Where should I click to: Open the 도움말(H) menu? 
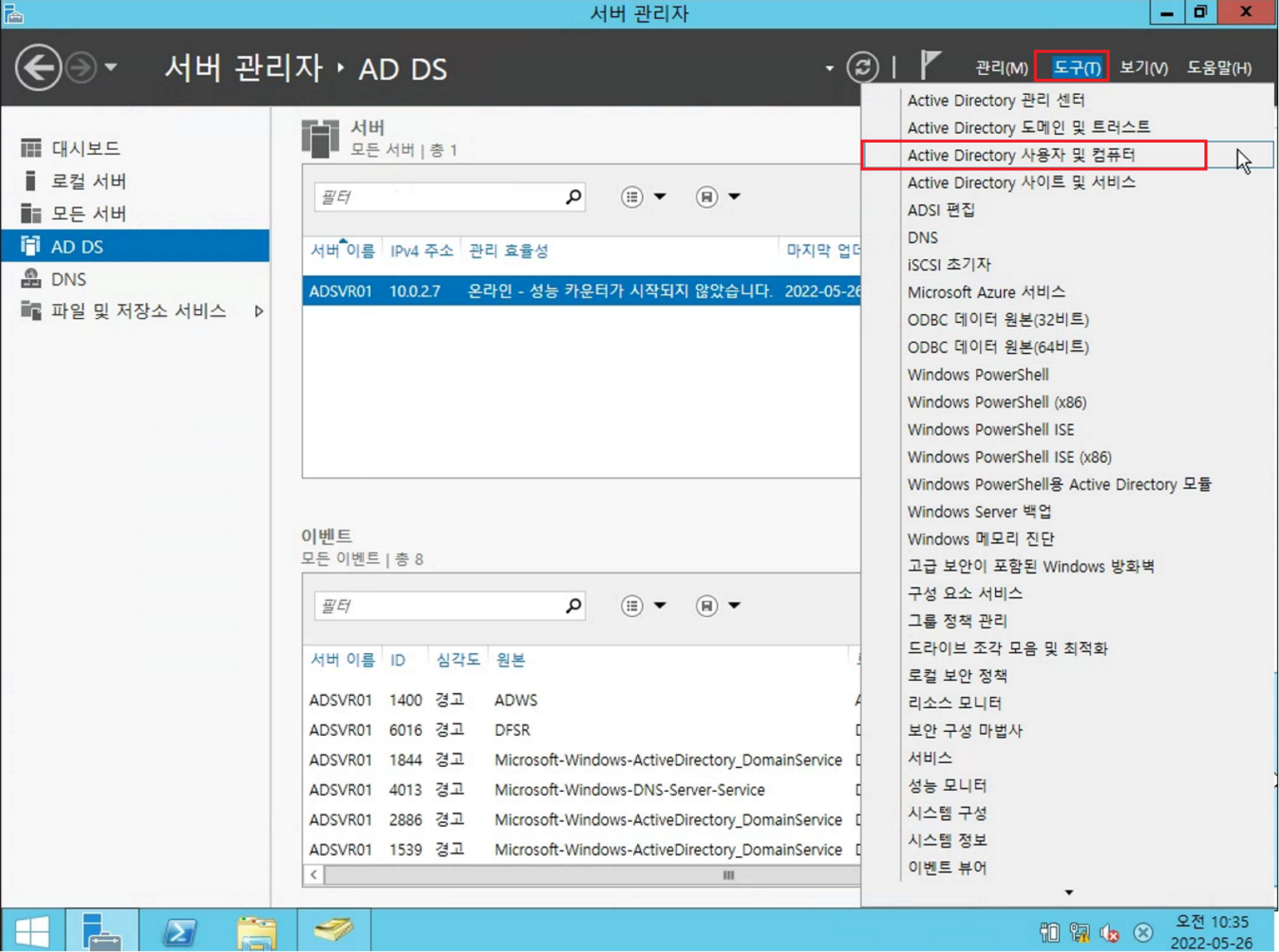(1218, 68)
